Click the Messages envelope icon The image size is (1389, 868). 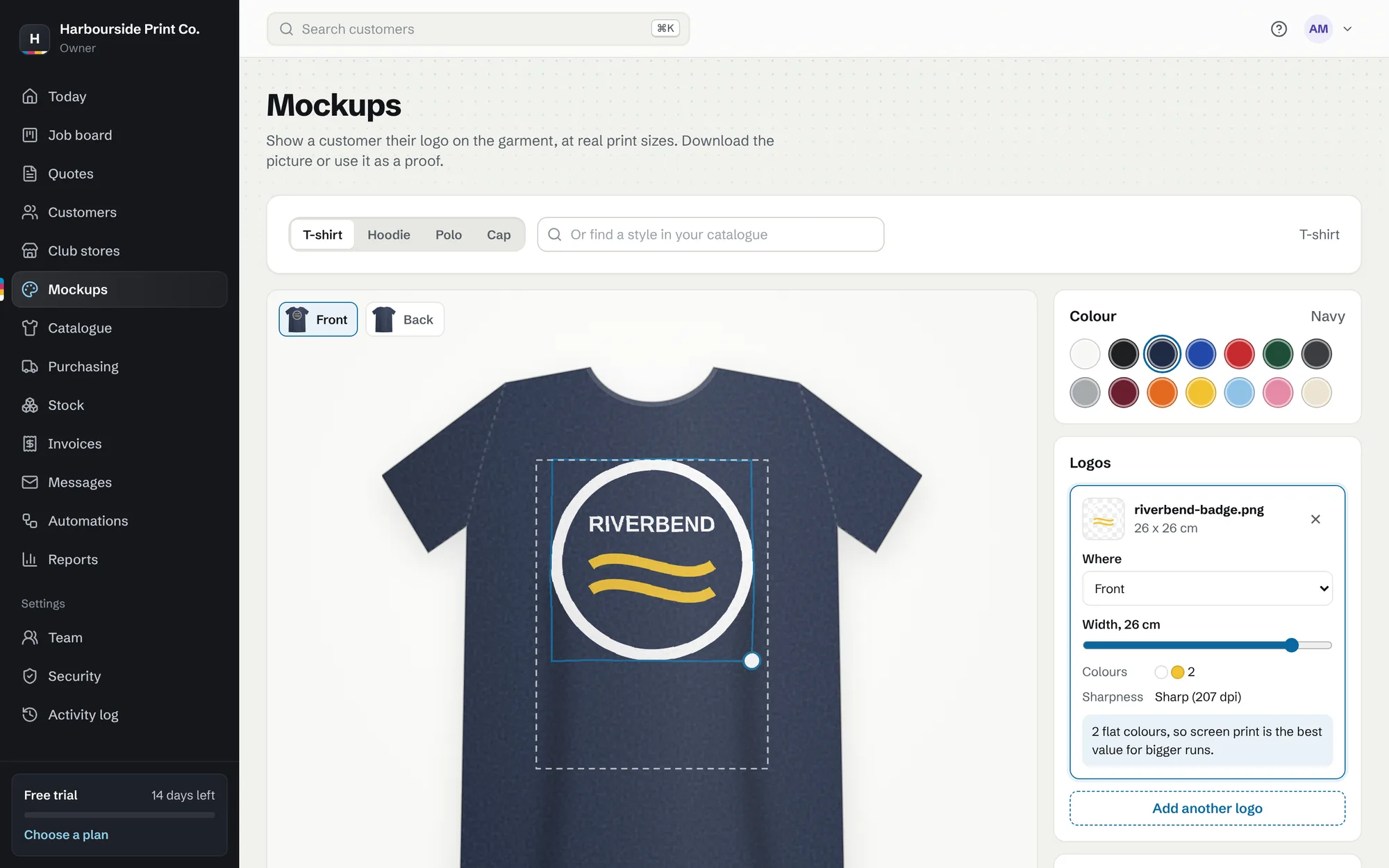(x=30, y=482)
